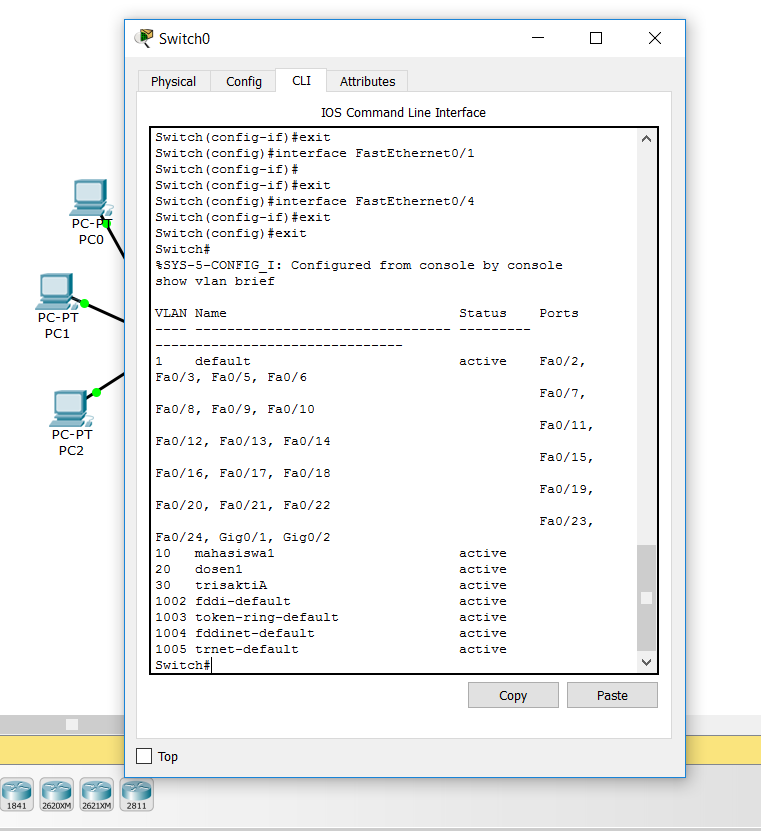Maximize the Switch0 window

pos(596,38)
